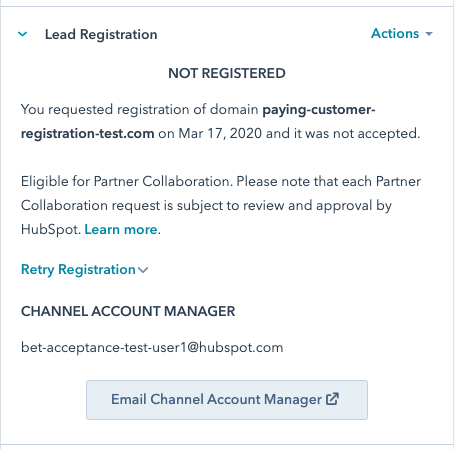Image resolution: width=455 pixels, height=449 pixels.
Task: Click the external link icon on email button
Action: point(332,399)
